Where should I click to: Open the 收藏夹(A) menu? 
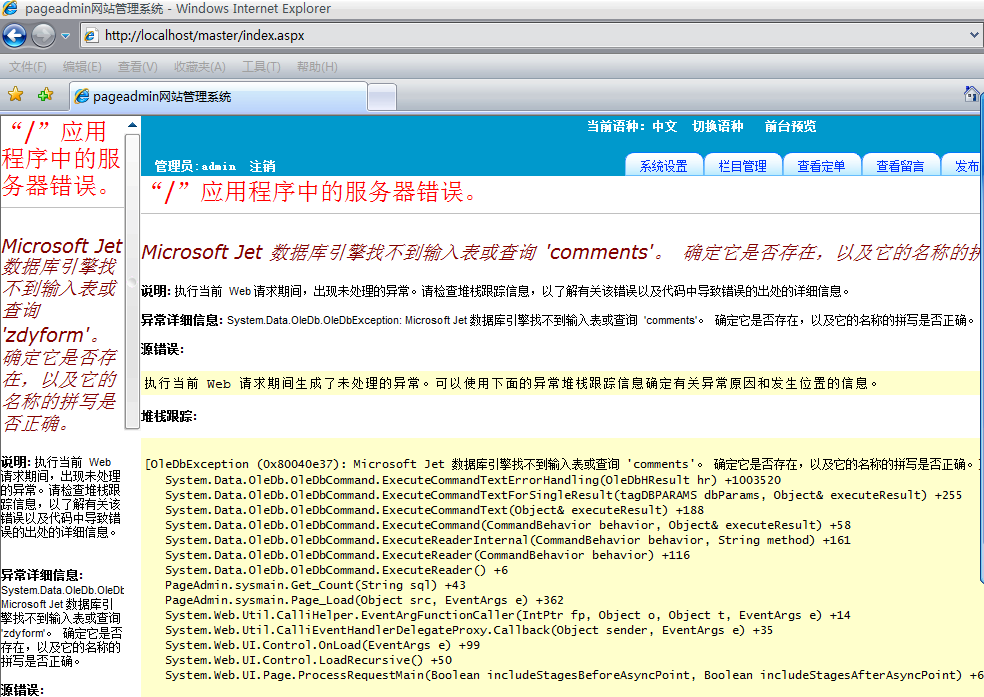tap(199, 67)
